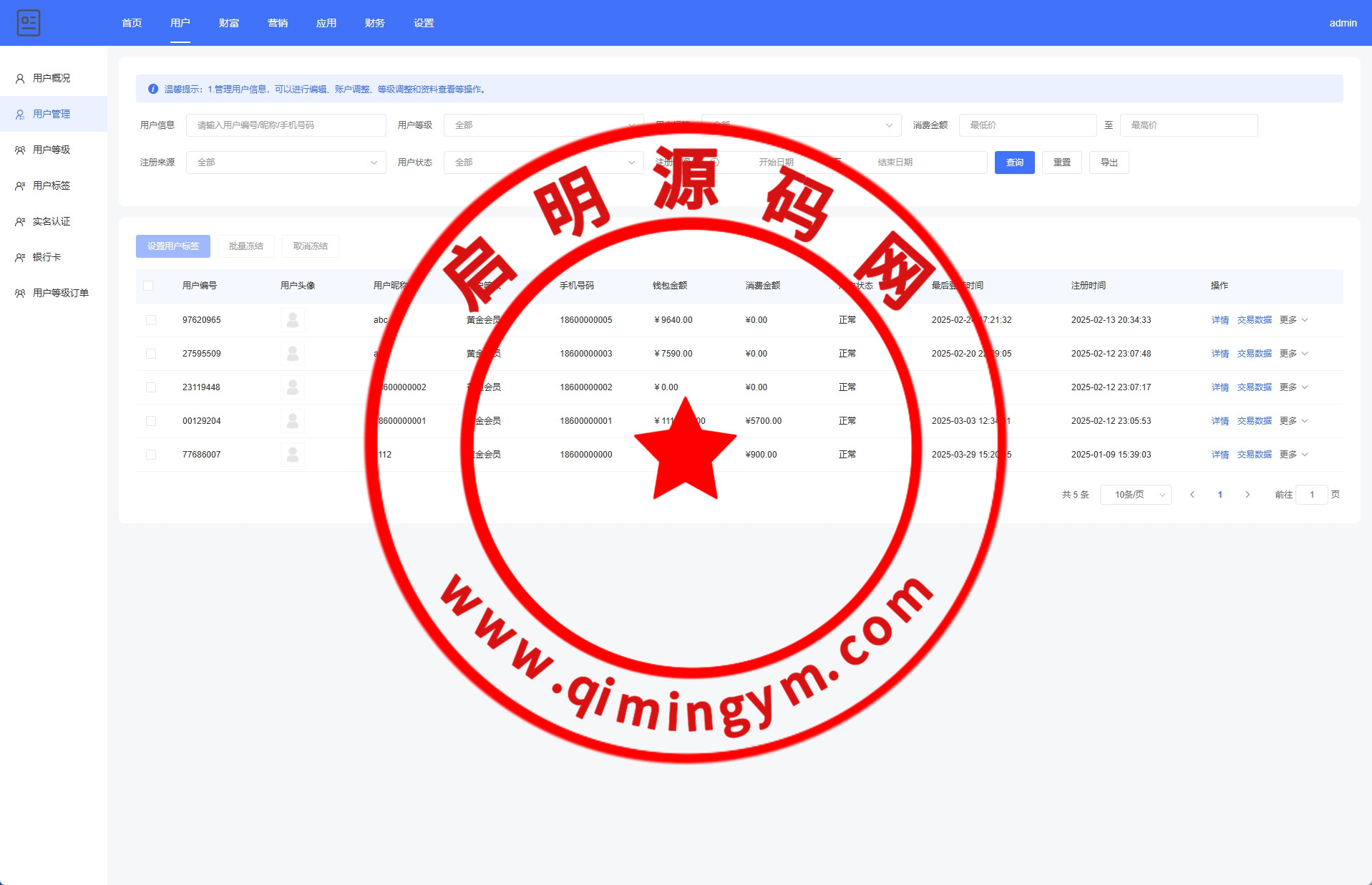Viewport: 1372px width, 885px height.
Task: Check the box for user 27595509
Action: click(x=151, y=354)
